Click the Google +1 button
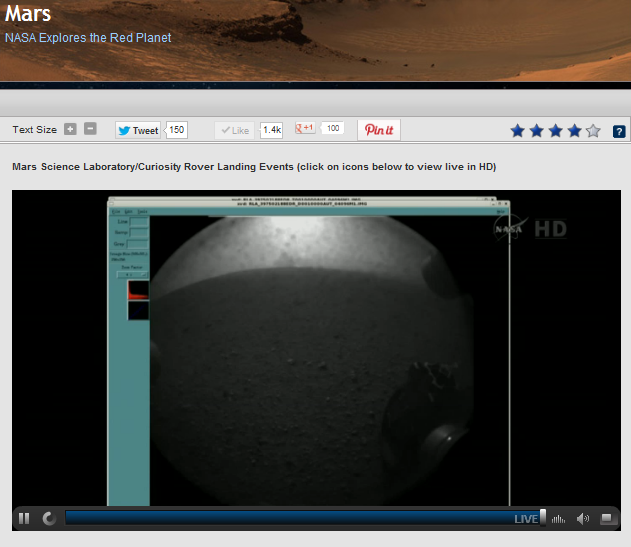This screenshot has width=631, height=547. coord(304,129)
